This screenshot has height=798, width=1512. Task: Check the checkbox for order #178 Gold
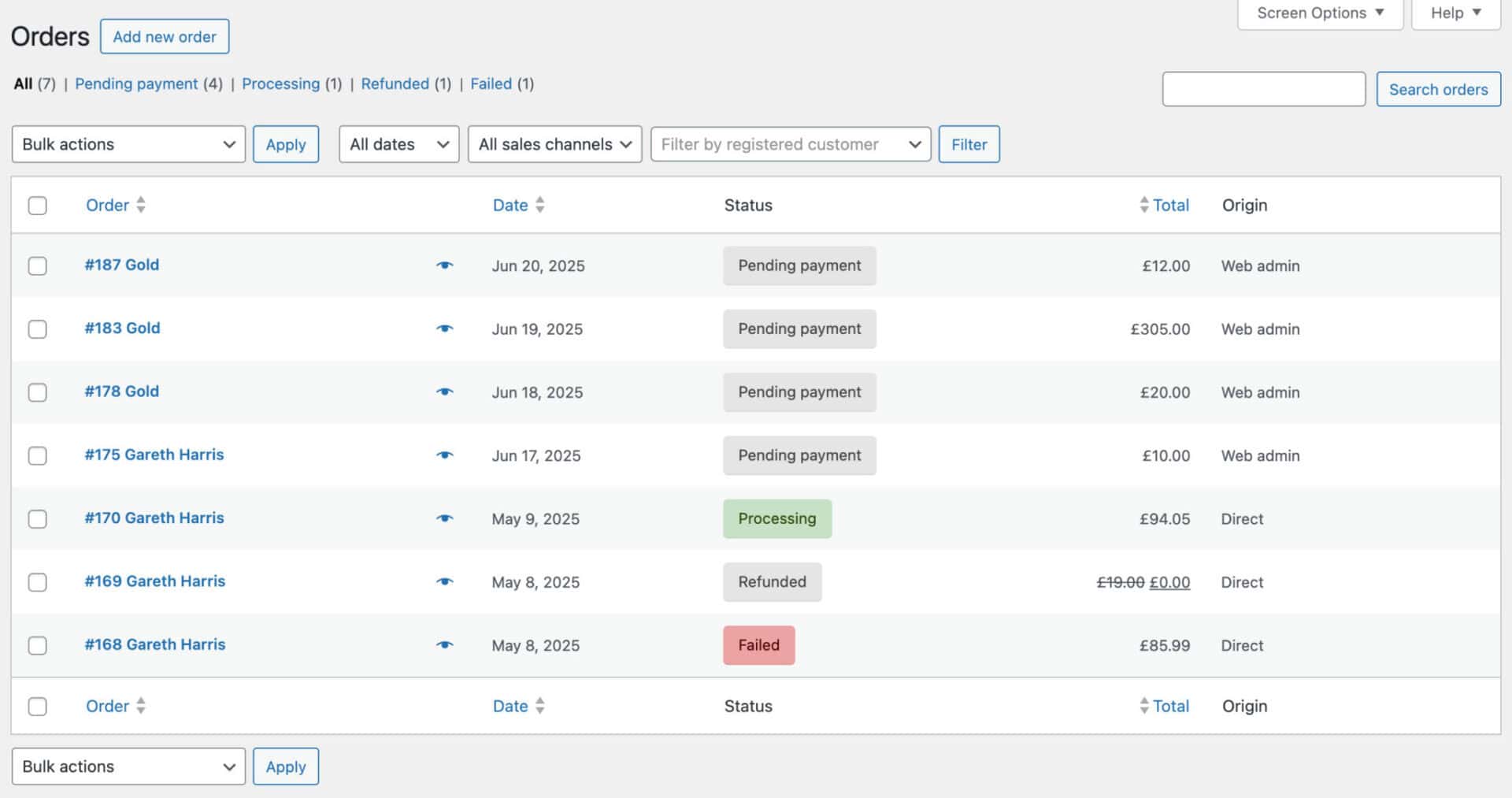tap(37, 392)
